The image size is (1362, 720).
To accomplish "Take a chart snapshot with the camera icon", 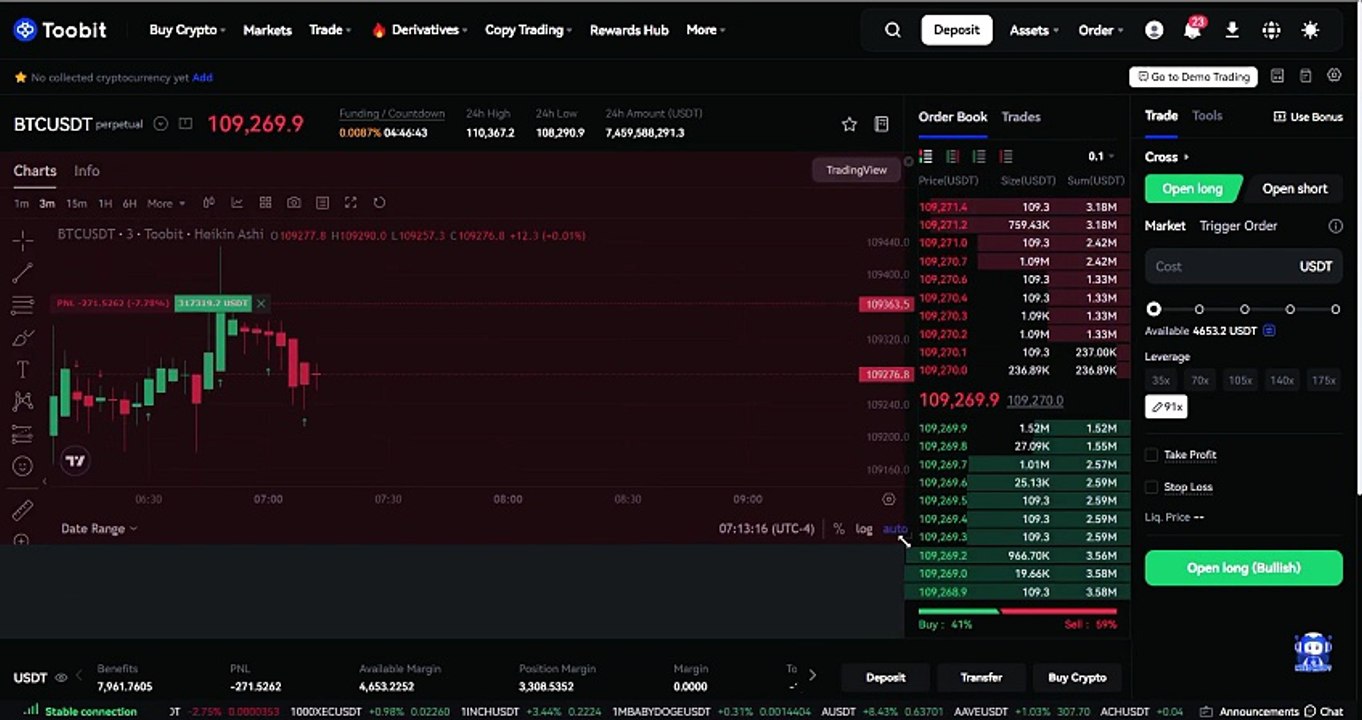I will pyautogui.click(x=294, y=203).
